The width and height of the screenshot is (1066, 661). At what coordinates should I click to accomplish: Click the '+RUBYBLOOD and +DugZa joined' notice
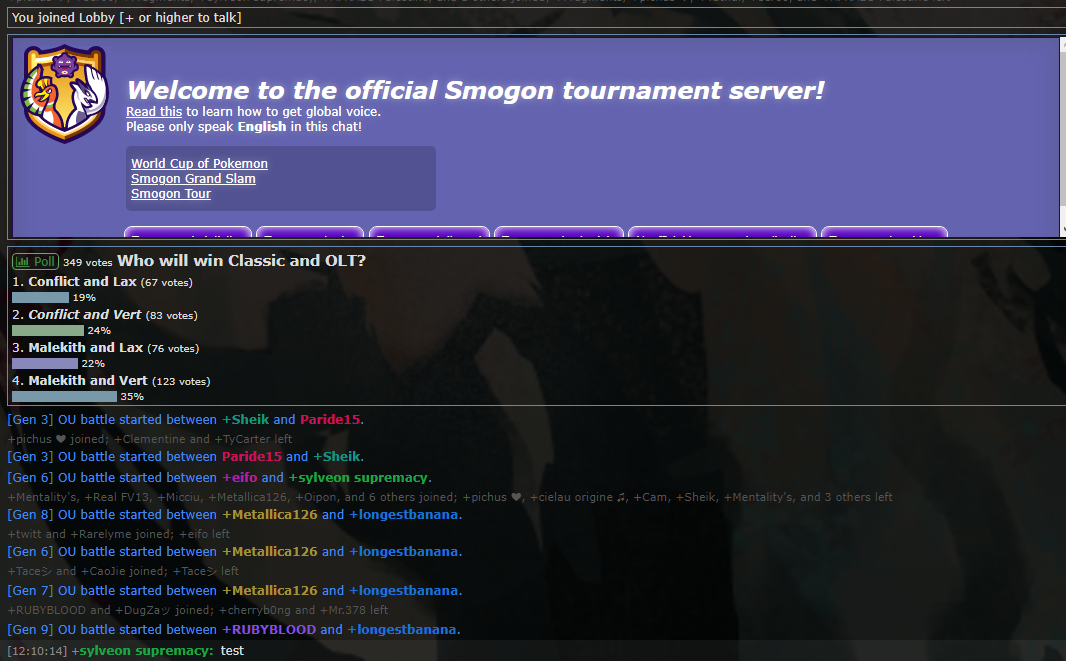tap(198, 610)
